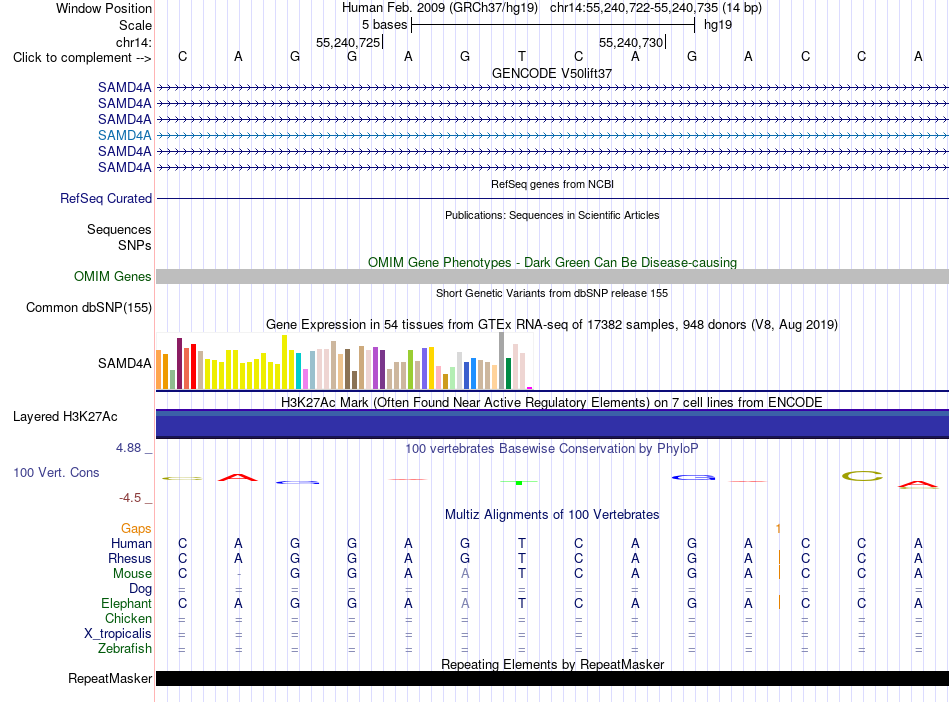Click the GENCODE V50lift37 track title

tap(552, 73)
